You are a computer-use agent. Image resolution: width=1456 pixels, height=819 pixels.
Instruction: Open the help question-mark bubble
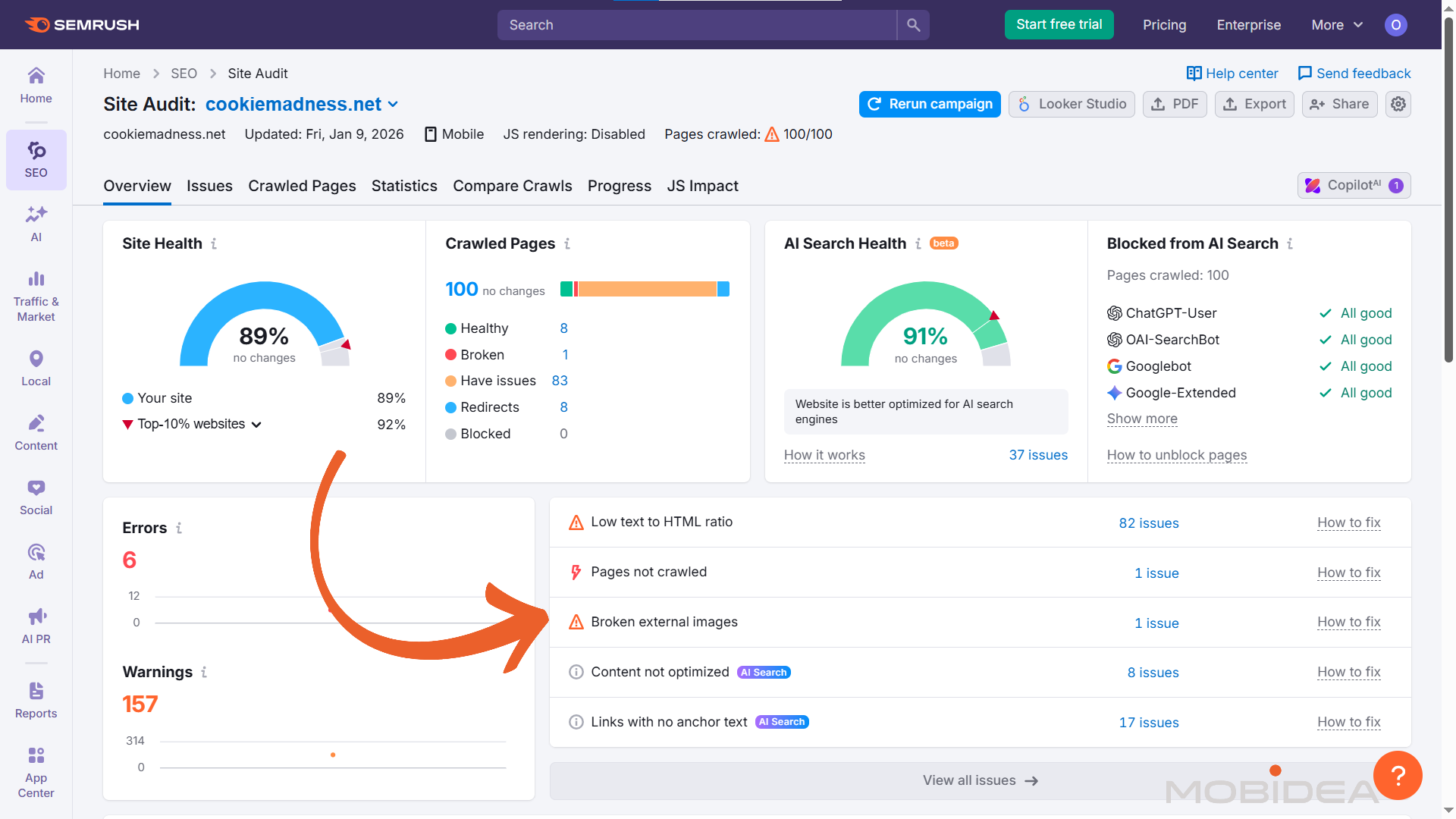tap(1398, 775)
